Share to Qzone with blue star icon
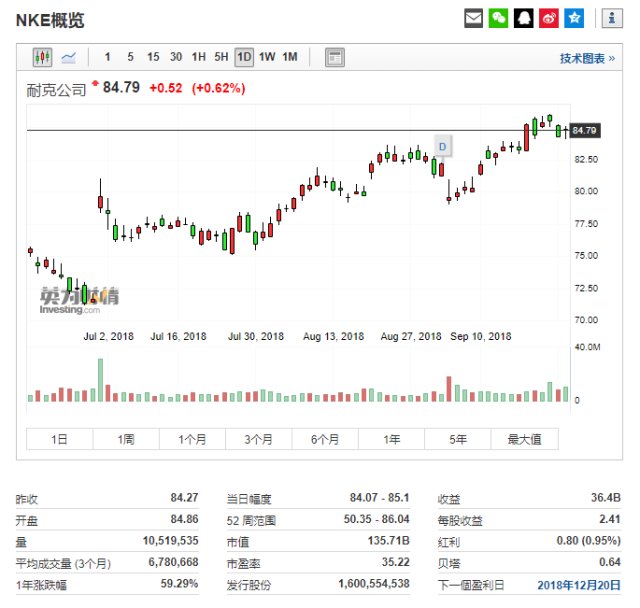 click(574, 18)
